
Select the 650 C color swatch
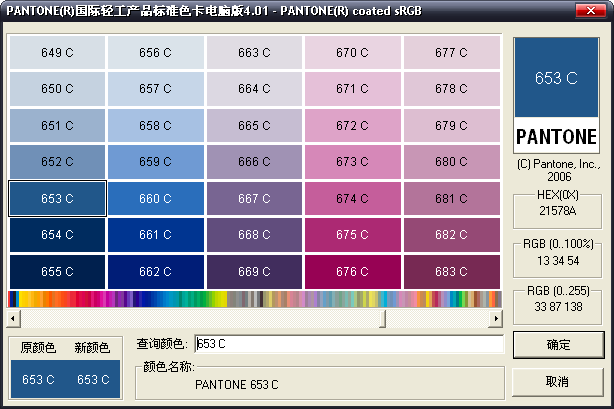57,89
